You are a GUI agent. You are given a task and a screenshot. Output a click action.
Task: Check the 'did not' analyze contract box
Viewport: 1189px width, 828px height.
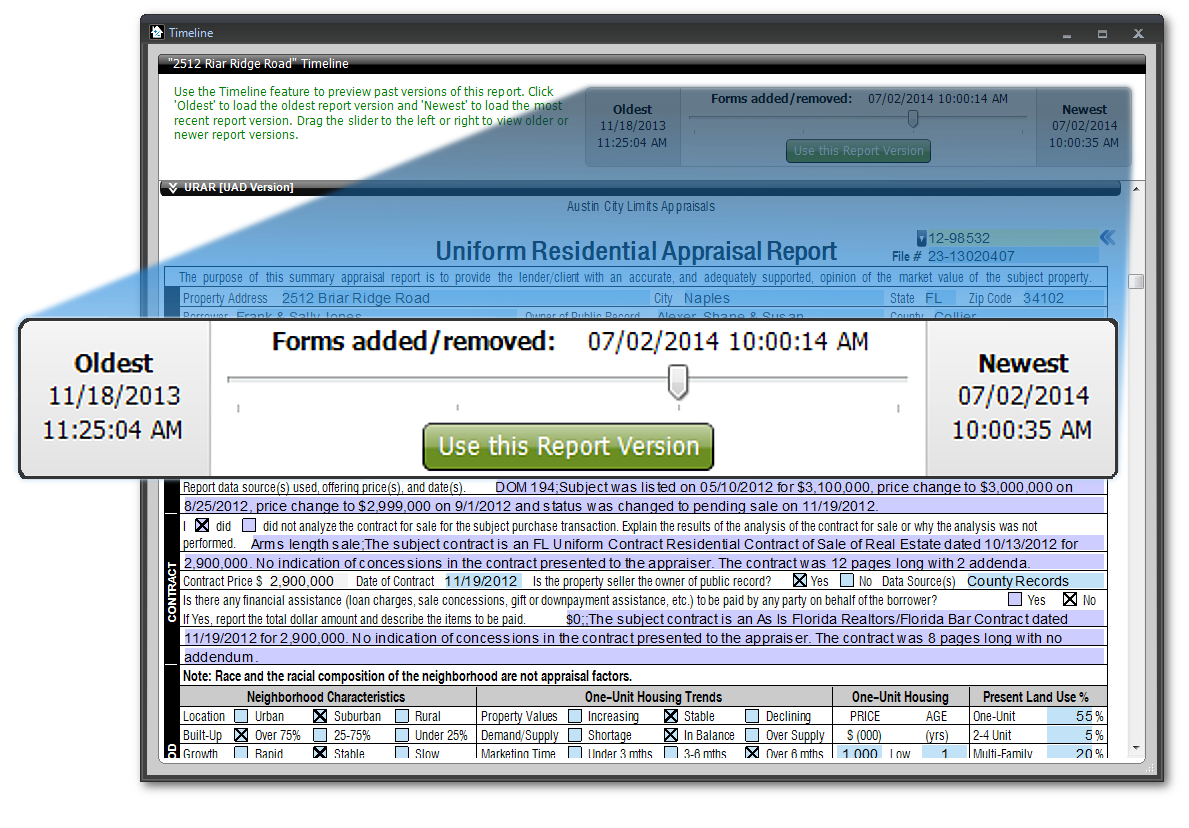(249, 525)
